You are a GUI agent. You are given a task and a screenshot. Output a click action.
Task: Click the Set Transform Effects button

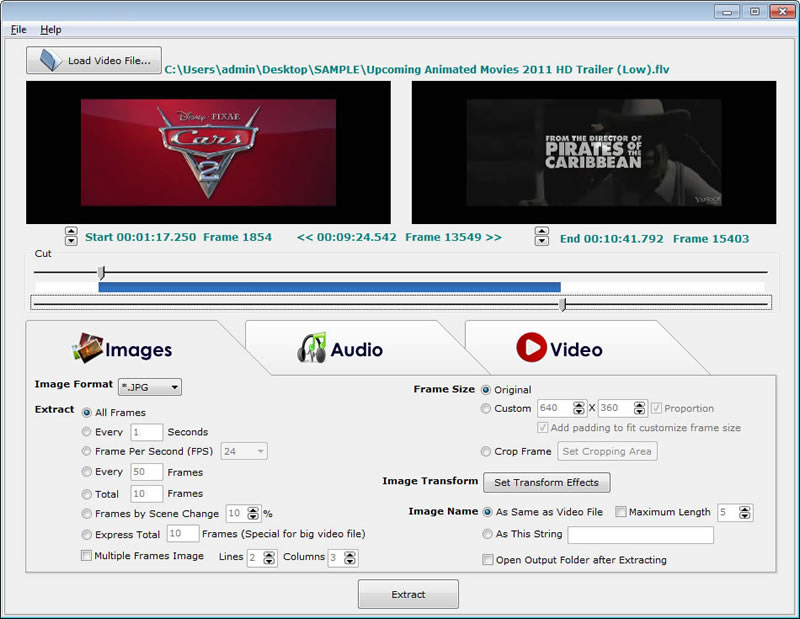click(546, 482)
